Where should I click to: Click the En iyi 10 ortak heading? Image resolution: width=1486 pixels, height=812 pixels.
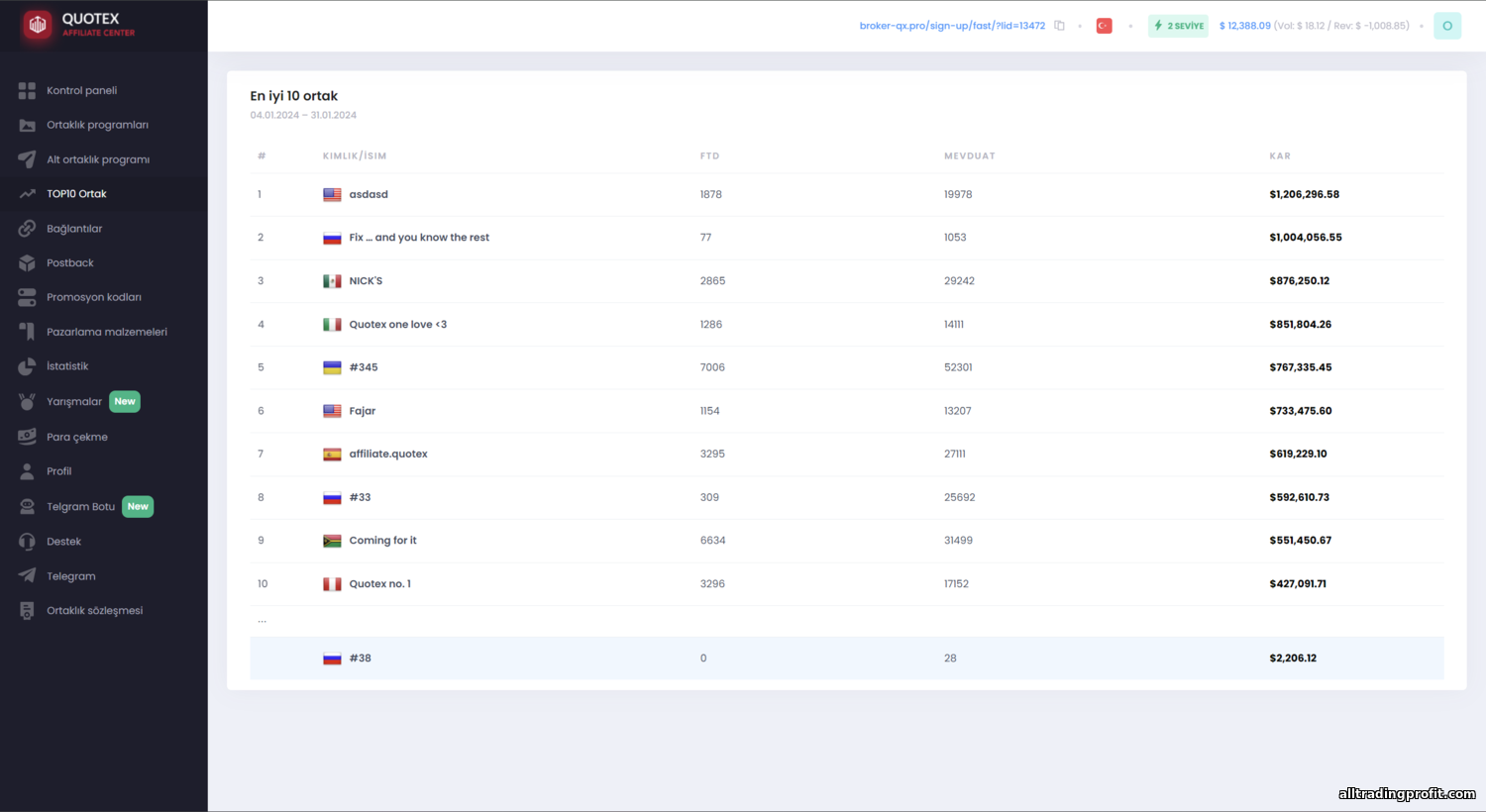click(x=294, y=96)
